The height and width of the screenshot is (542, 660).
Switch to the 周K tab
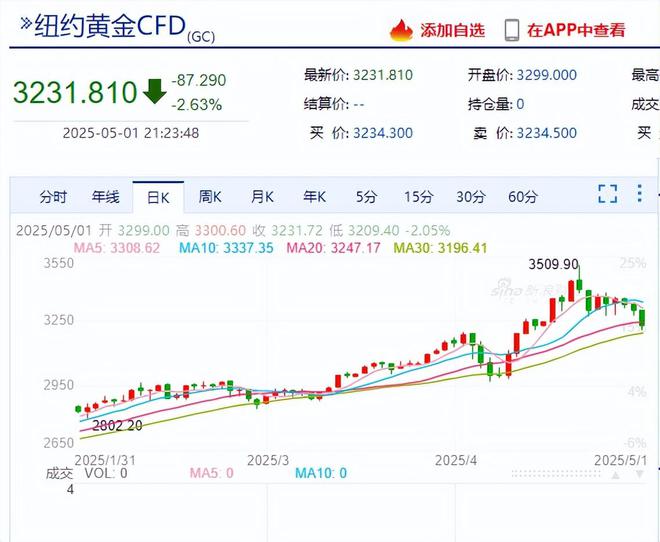click(210, 197)
